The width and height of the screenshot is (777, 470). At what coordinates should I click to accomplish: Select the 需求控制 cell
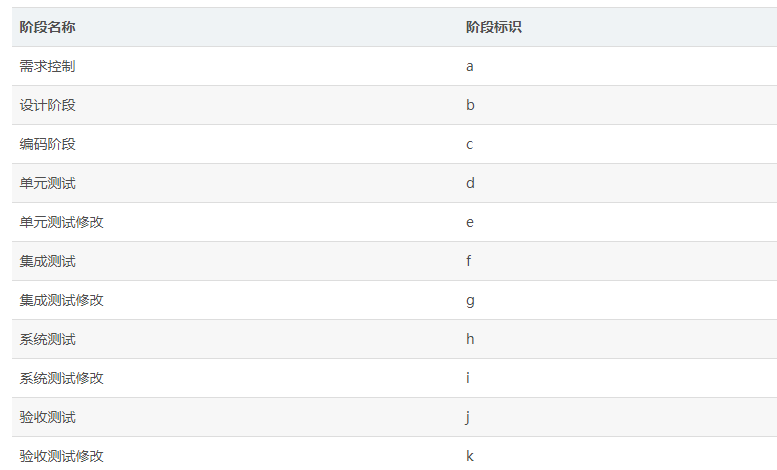[47, 66]
